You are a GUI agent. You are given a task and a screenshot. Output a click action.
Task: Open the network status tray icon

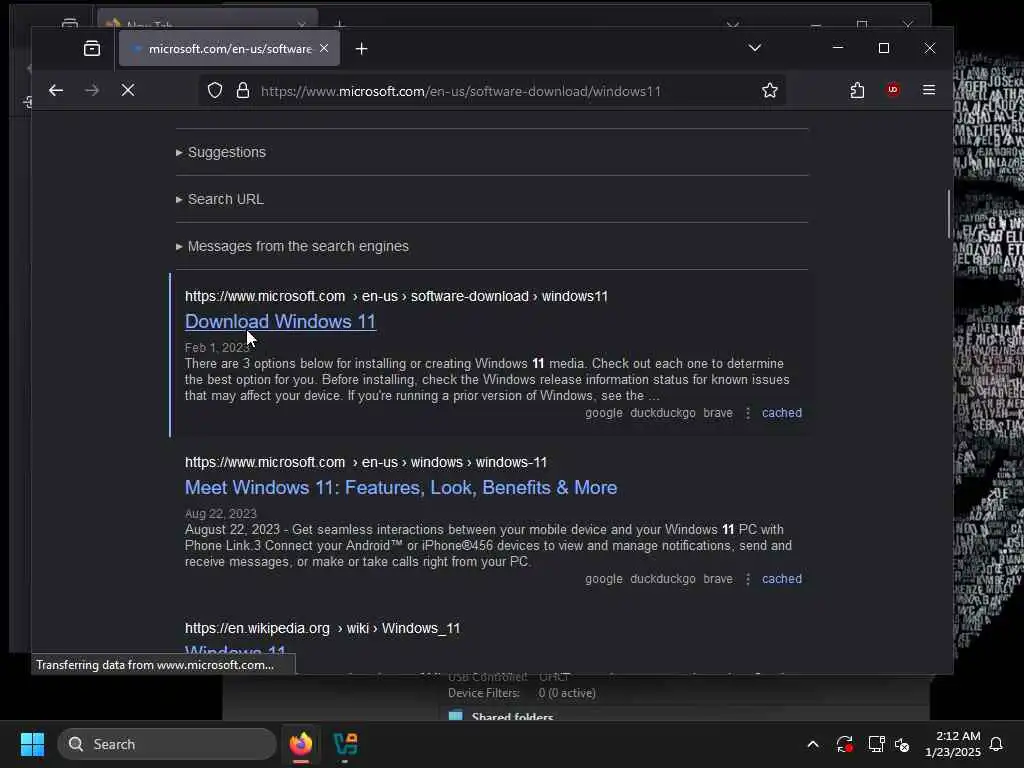[x=876, y=744]
